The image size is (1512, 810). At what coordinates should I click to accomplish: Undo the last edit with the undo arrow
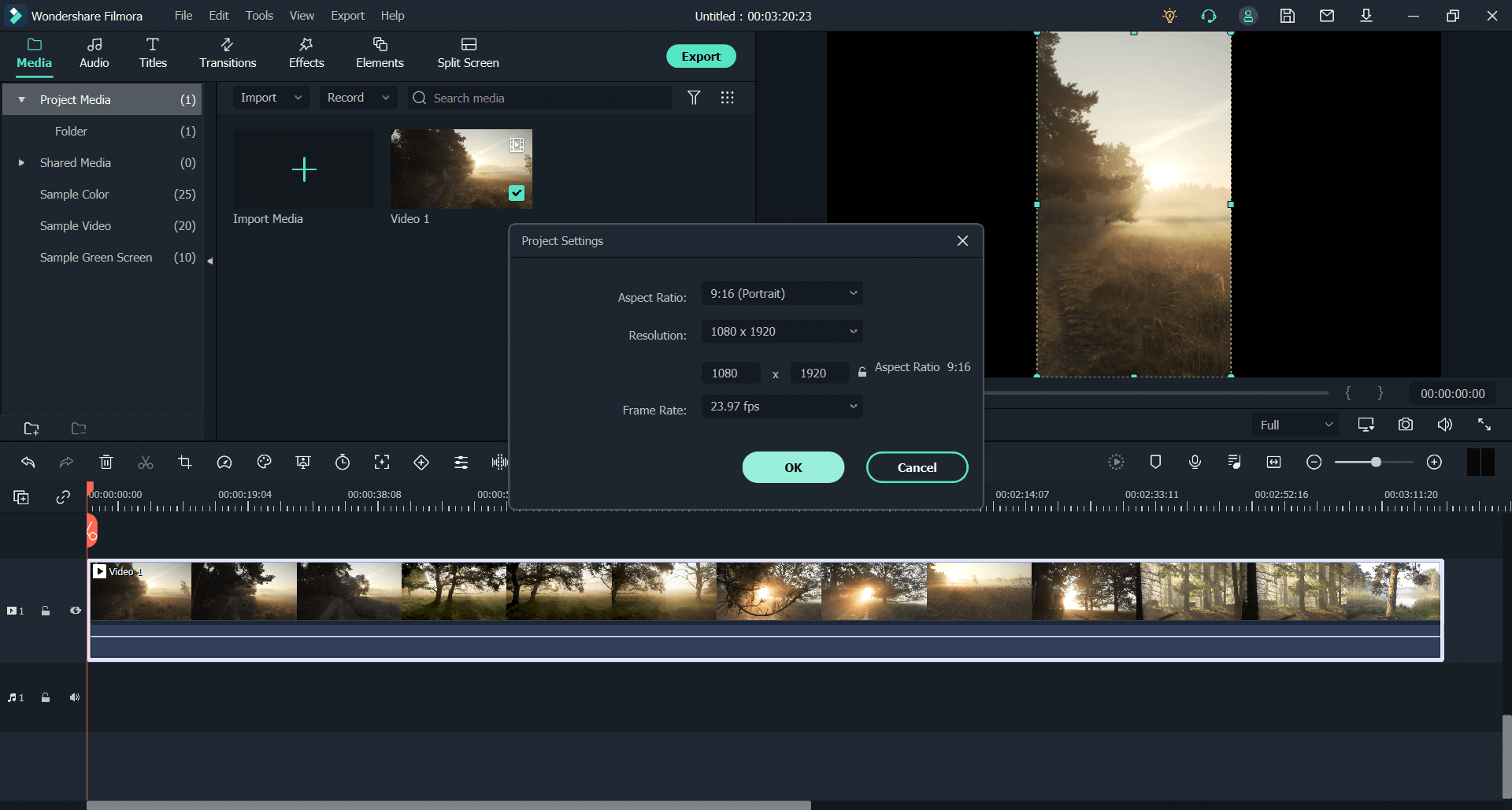pos(28,463)
